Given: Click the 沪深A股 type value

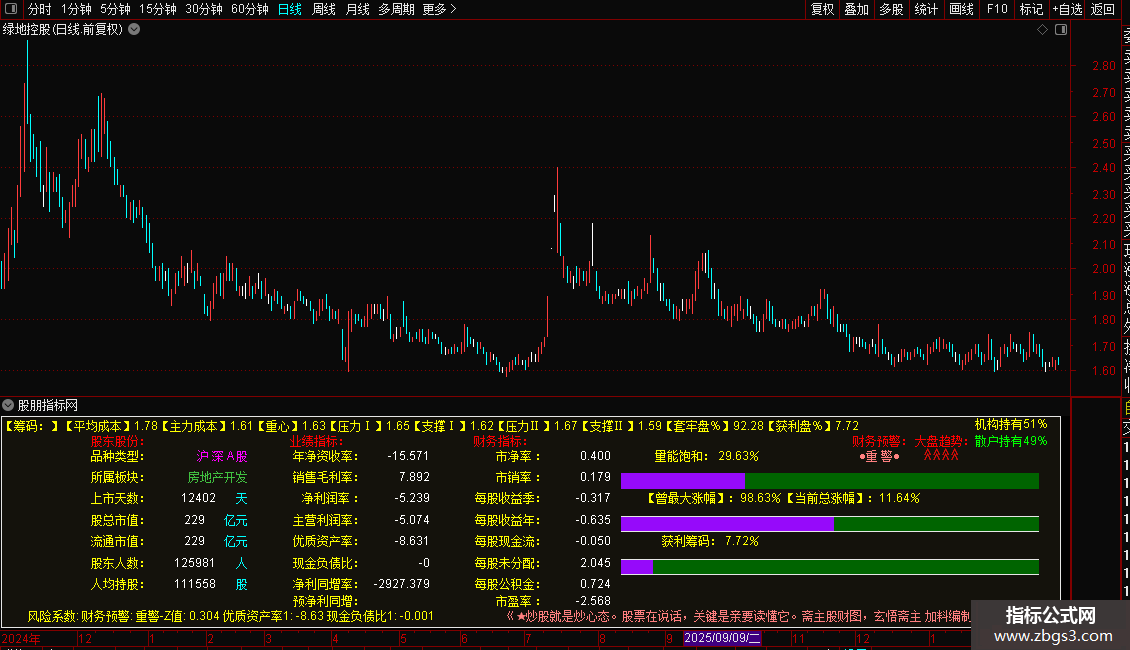Looking at the screenshot, I should pyautogui.click(x=222, y=456).
